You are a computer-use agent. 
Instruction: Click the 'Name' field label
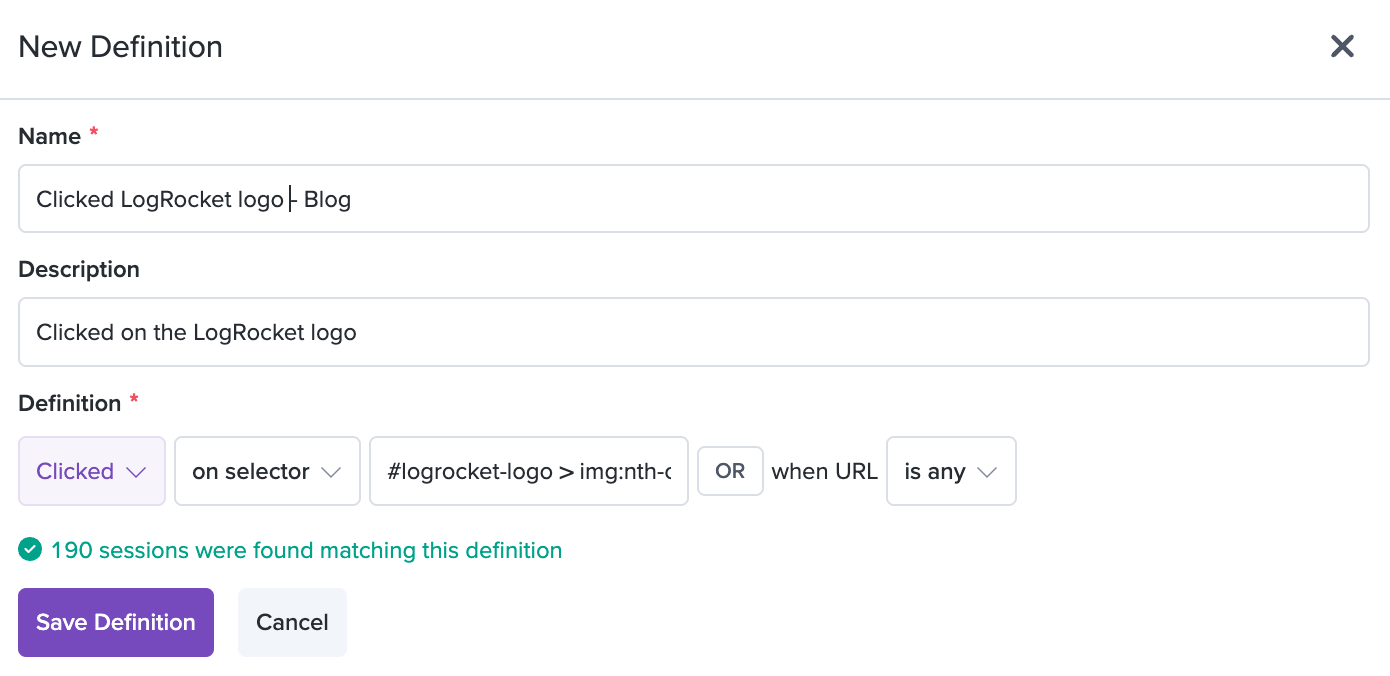coord(50,136)
